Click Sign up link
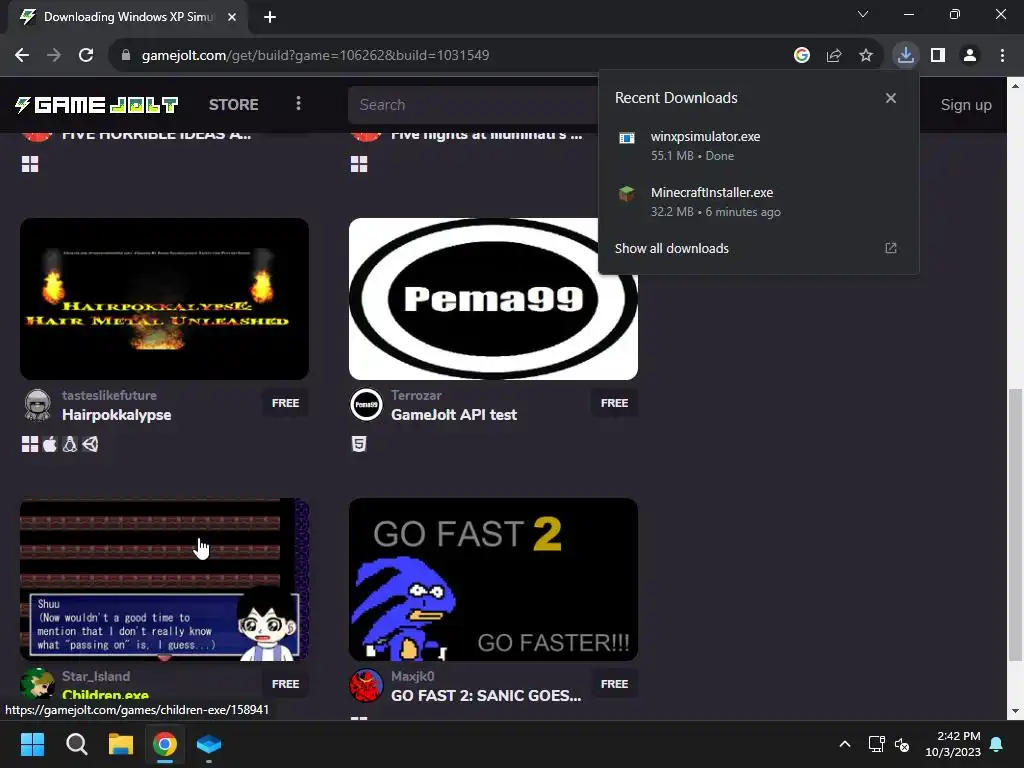This screenshot has width=1024, height=768. [966, 104]
